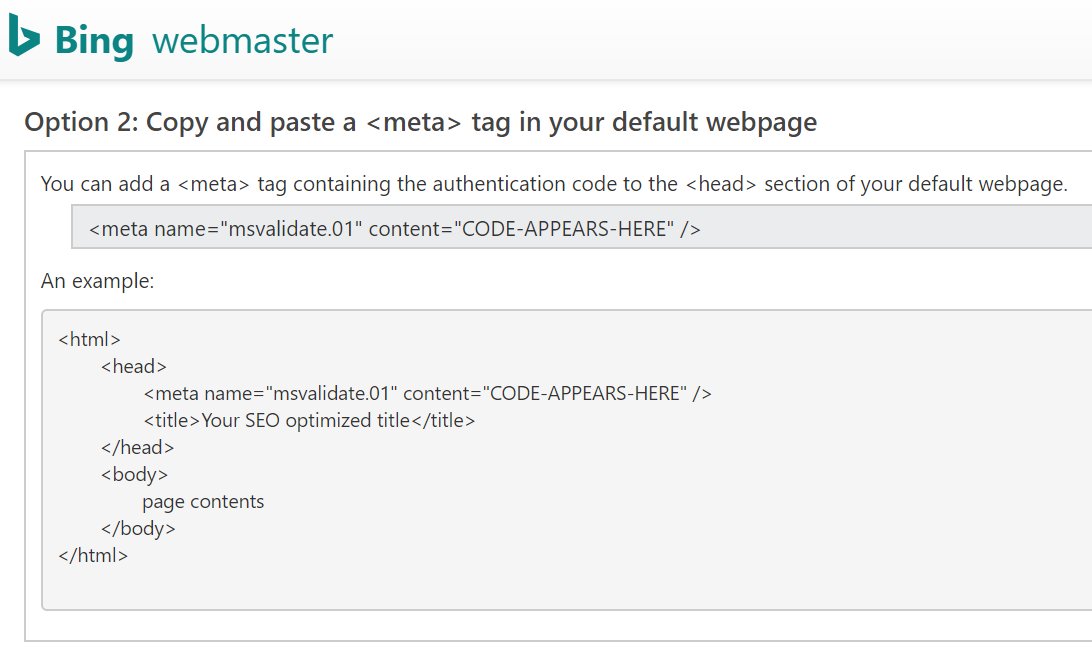Click CODE-APPEARS-HERE in the top meta snippet
This screenshot has height=656, width=1092.
561,229
